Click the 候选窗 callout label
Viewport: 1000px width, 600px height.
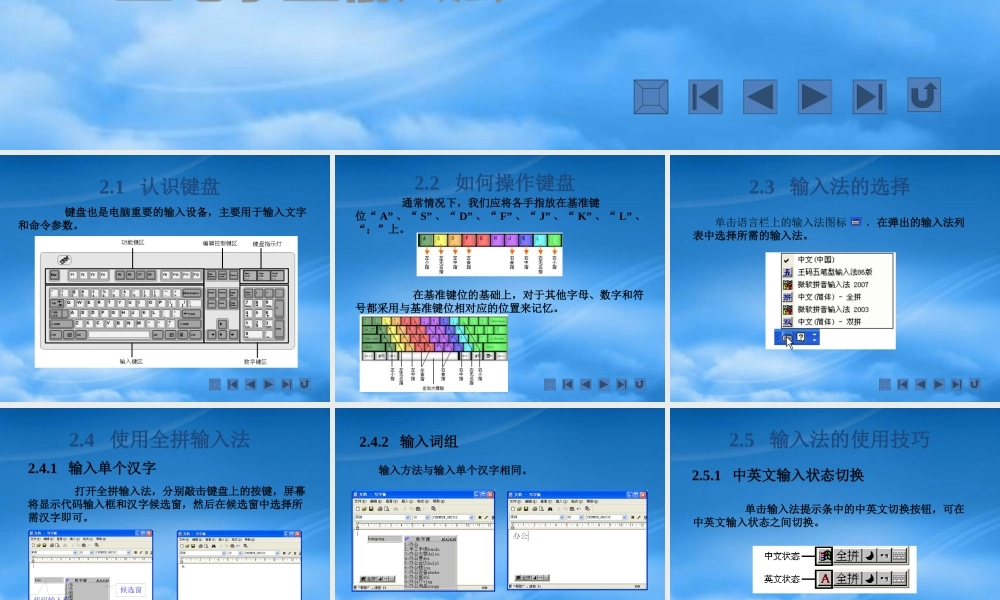(131, 590)
